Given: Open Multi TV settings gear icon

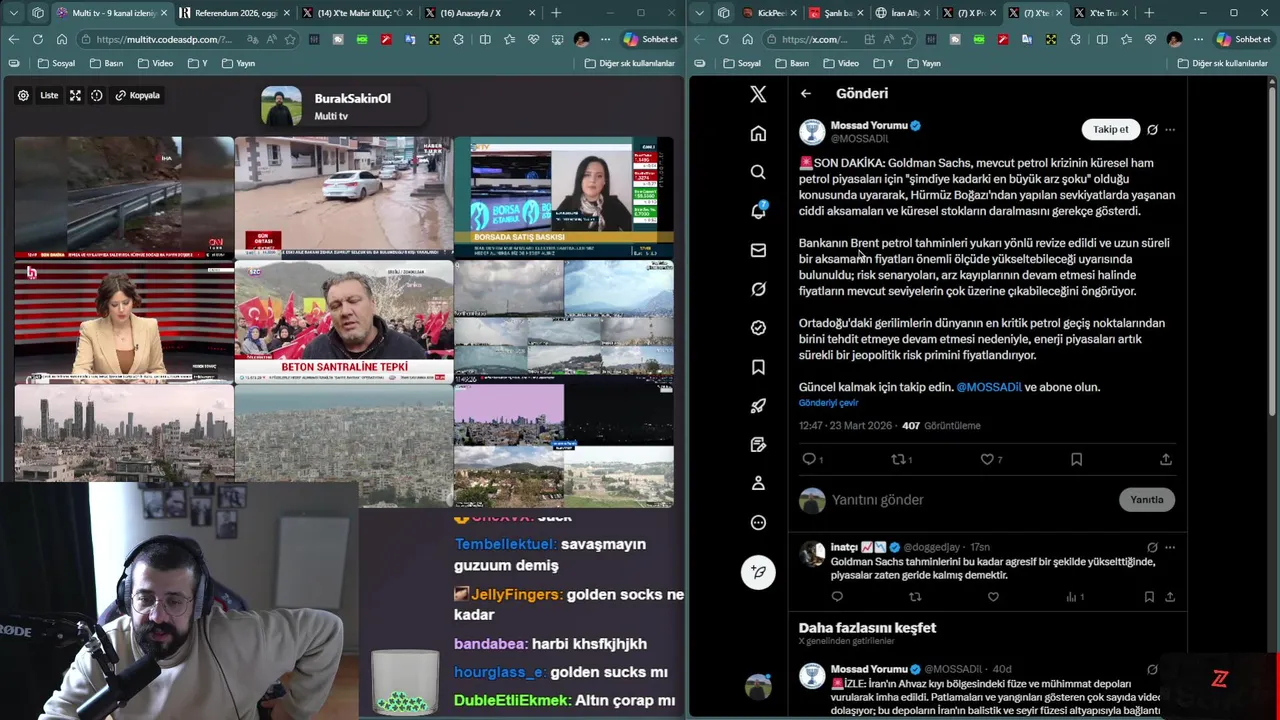Looking at the screenshot, I should click(23, 95).
